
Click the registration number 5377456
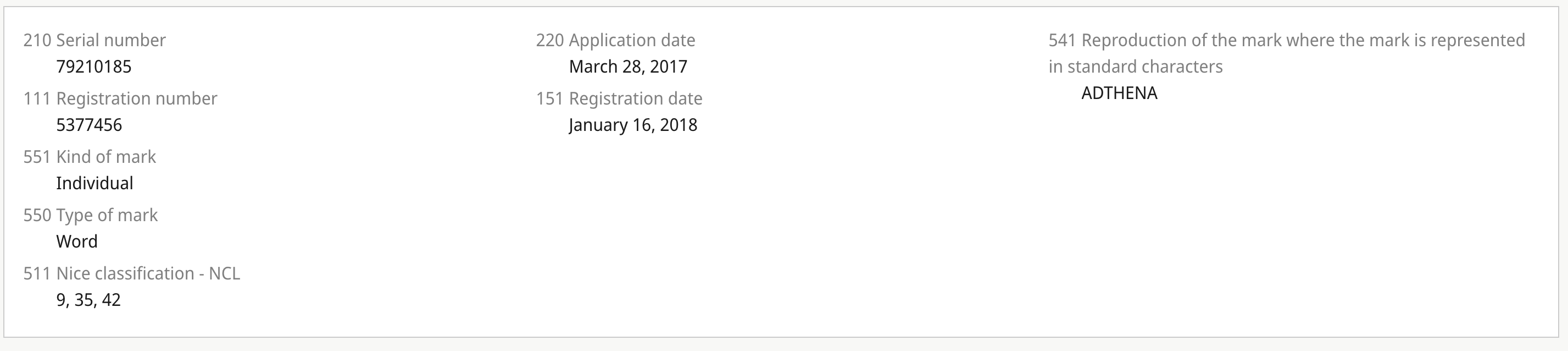89,125
